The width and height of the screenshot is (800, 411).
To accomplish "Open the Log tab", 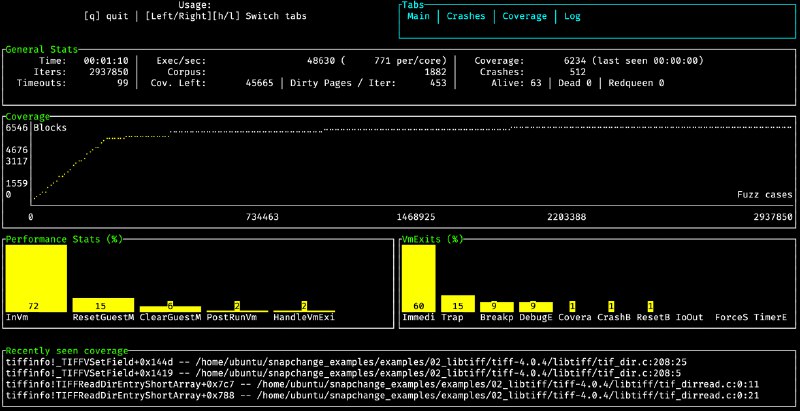I will point(572,16).
